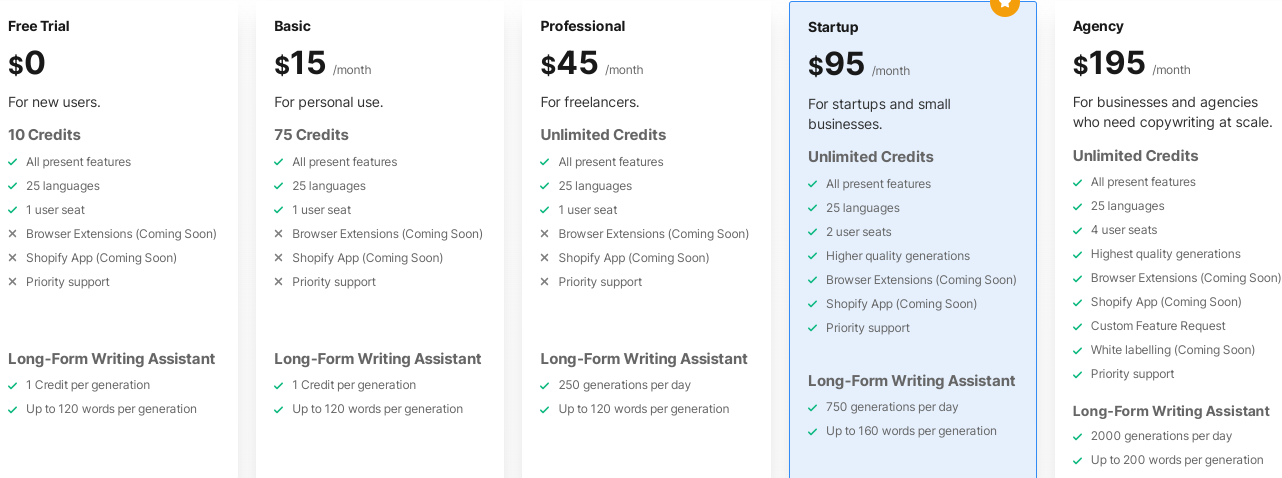Choose the Agency plan title
This screenshot has width=1282, height=478.
coord(1098,26)
